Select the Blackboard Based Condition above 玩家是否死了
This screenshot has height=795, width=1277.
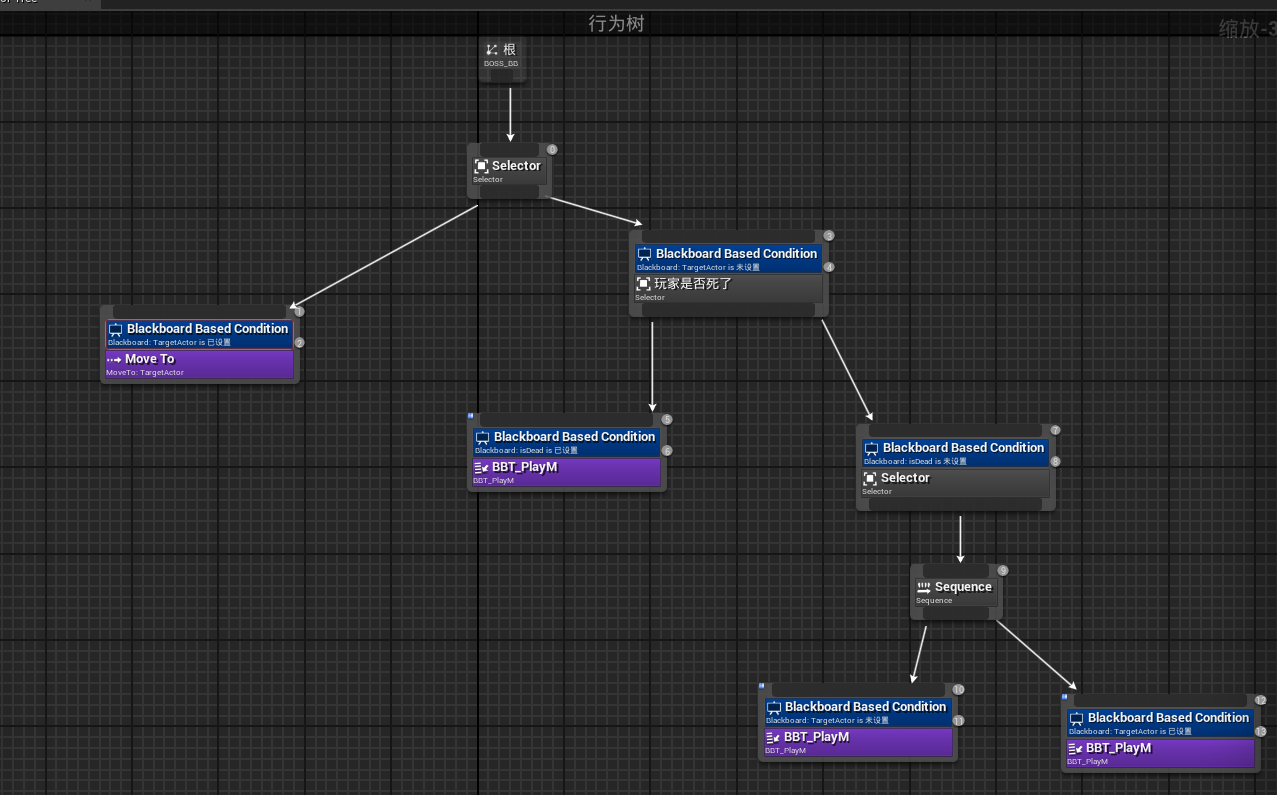point(737,254)
